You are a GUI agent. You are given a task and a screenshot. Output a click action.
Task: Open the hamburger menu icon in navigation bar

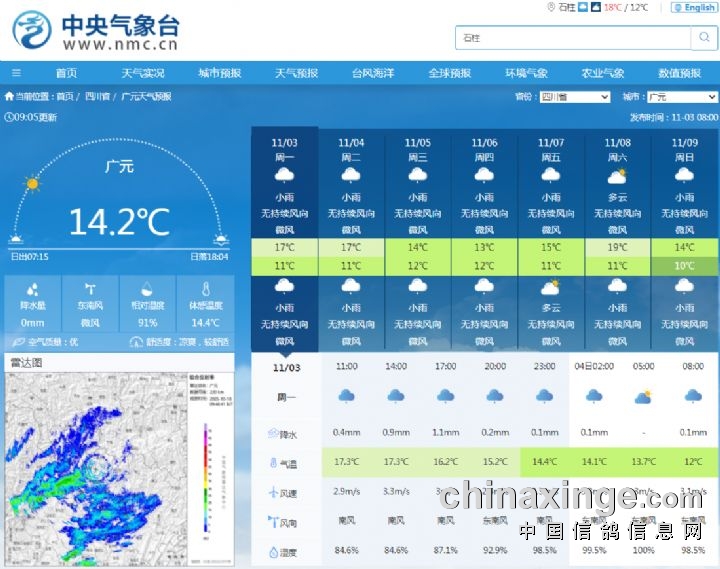(x=16, y=73)
